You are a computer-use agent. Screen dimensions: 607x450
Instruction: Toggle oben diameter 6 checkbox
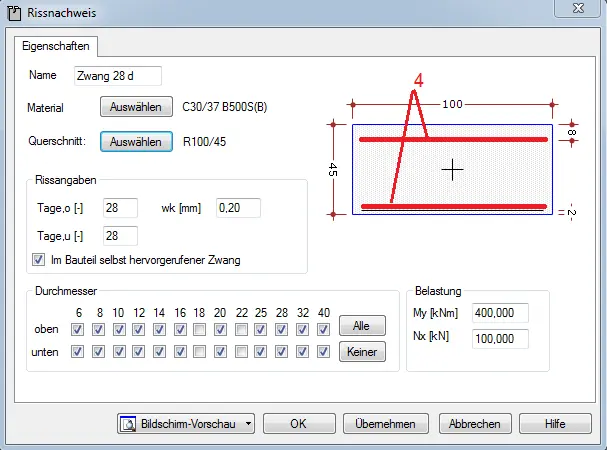(77, 330)
